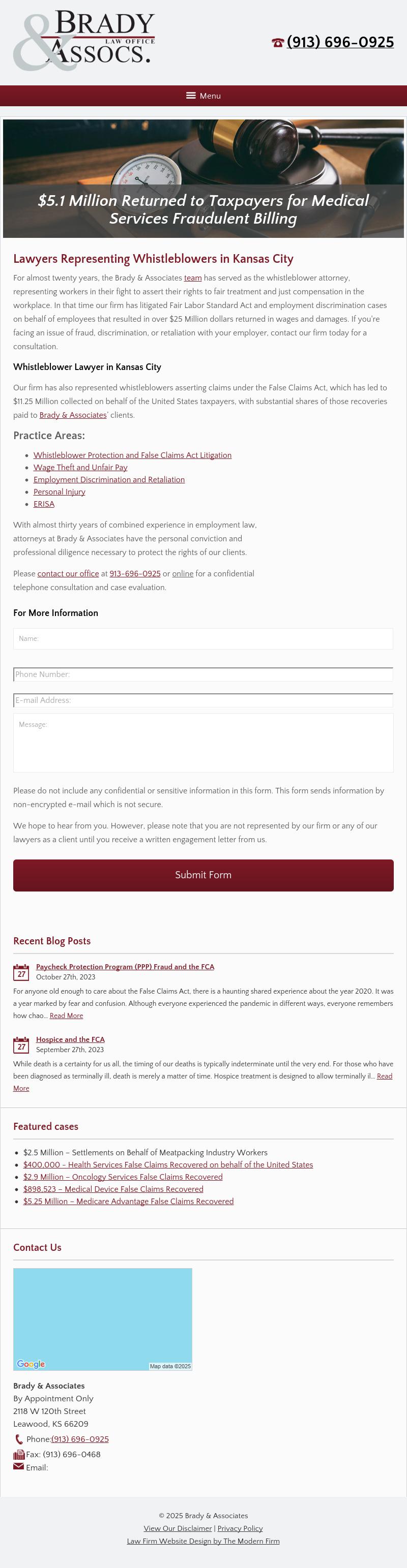Click the E-mail Address field

click(x=203, y=700)
